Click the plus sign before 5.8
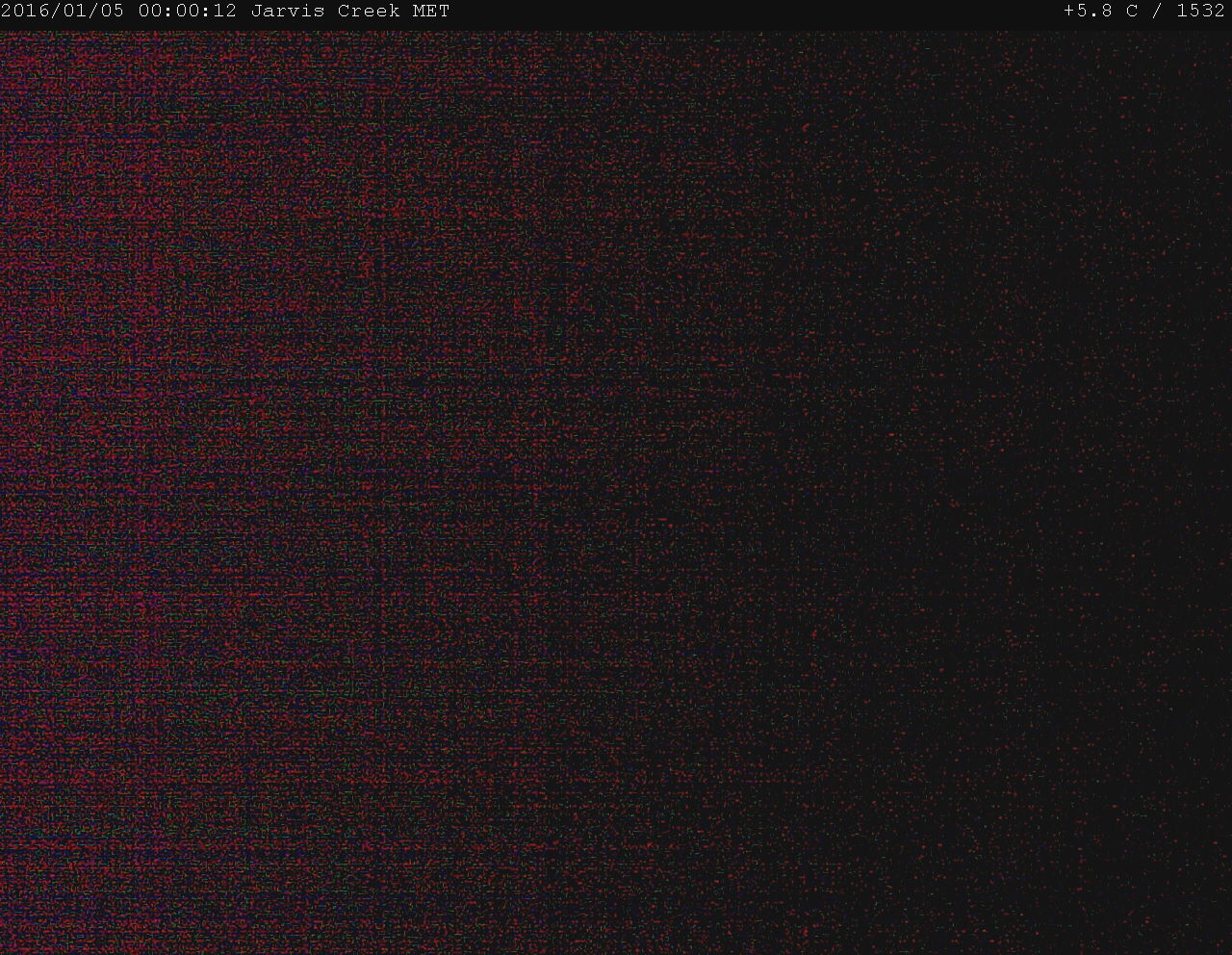 click(1069, 12)
